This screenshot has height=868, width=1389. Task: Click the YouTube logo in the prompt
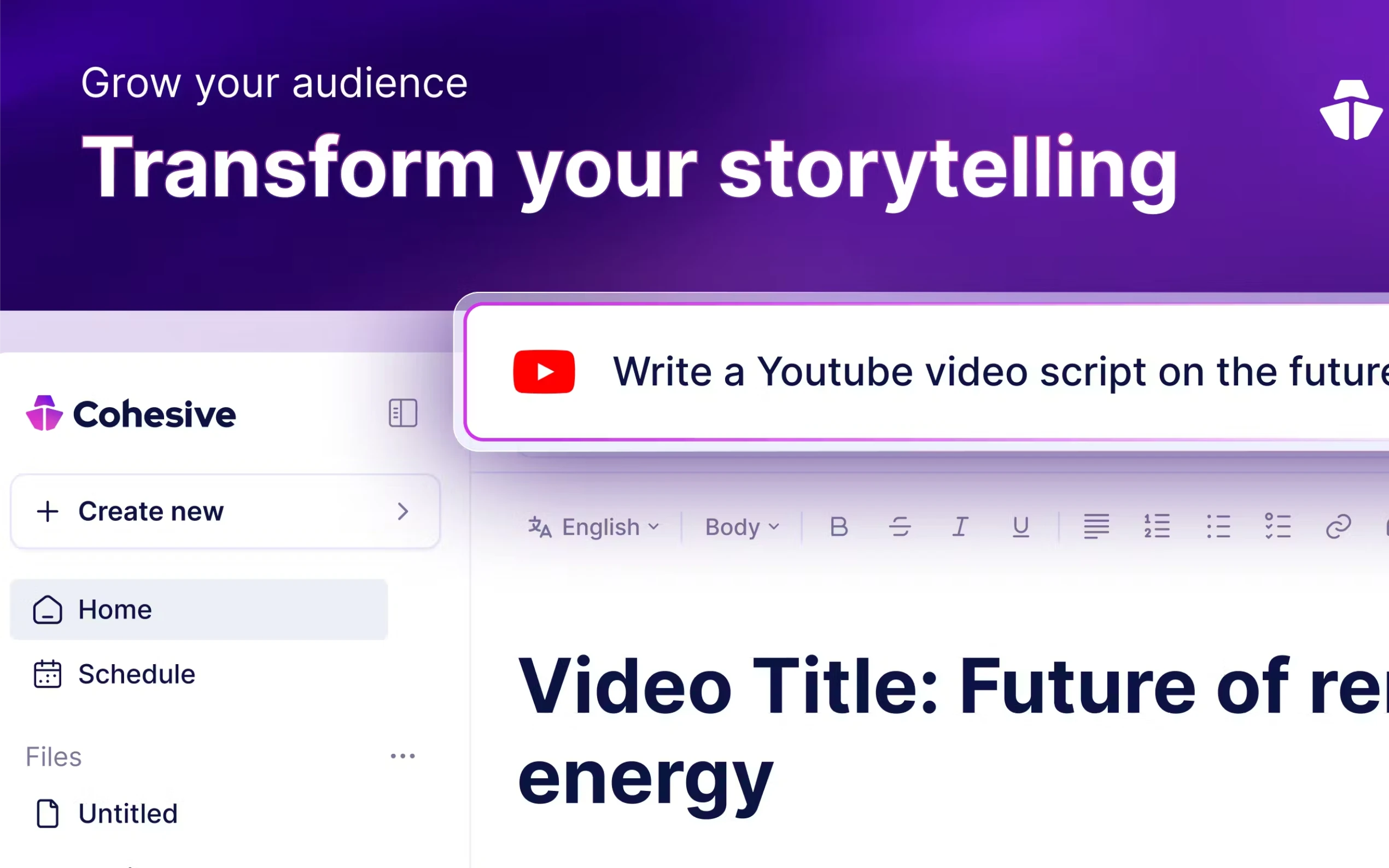[544, 372]
